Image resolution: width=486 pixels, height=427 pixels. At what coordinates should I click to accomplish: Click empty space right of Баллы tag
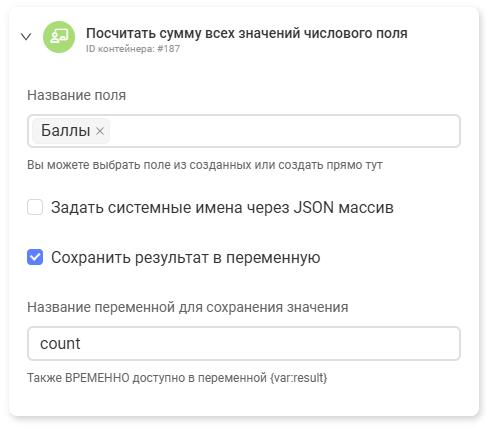point(283,131)
